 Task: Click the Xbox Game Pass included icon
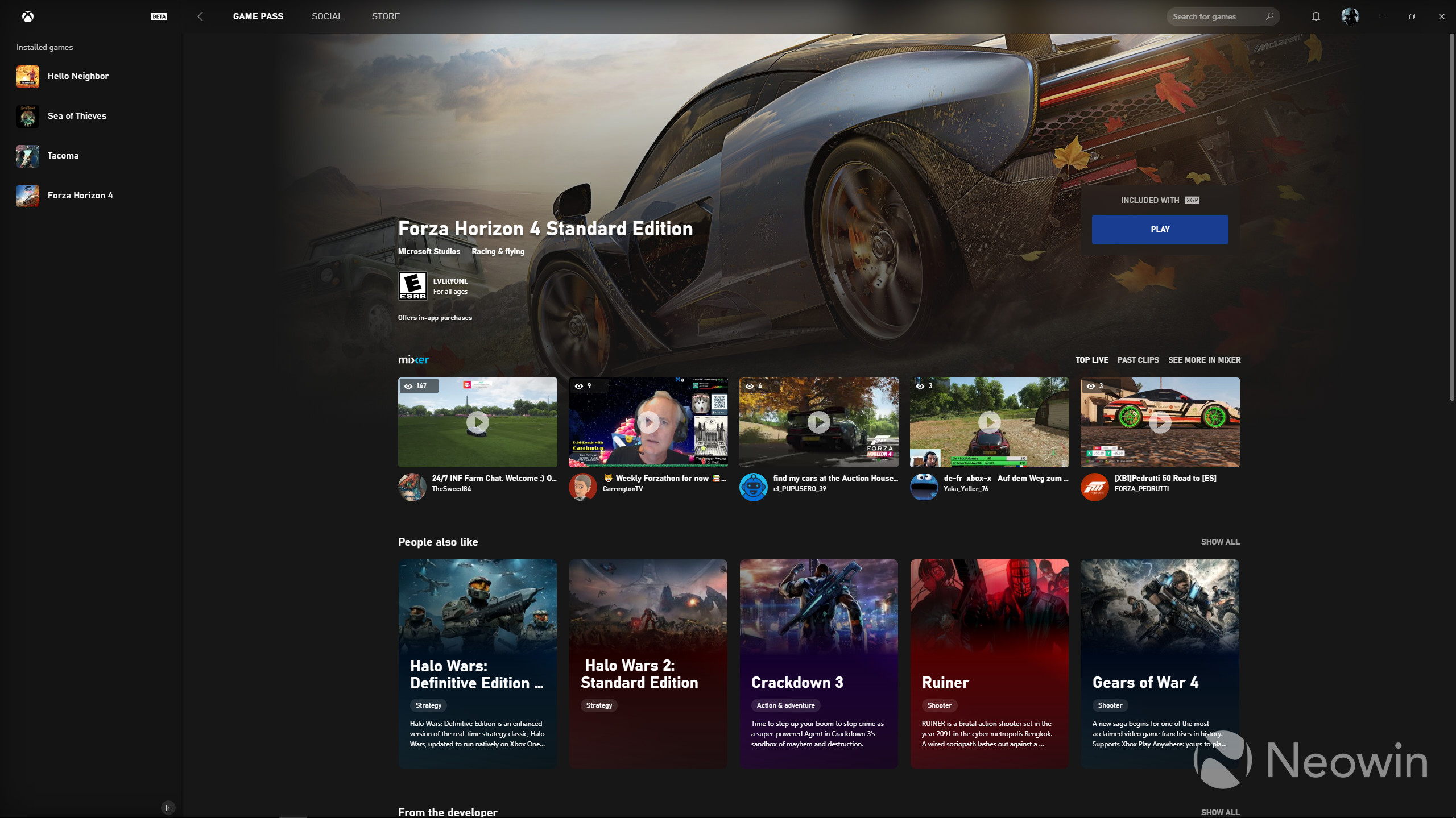tap(1191, 199)
